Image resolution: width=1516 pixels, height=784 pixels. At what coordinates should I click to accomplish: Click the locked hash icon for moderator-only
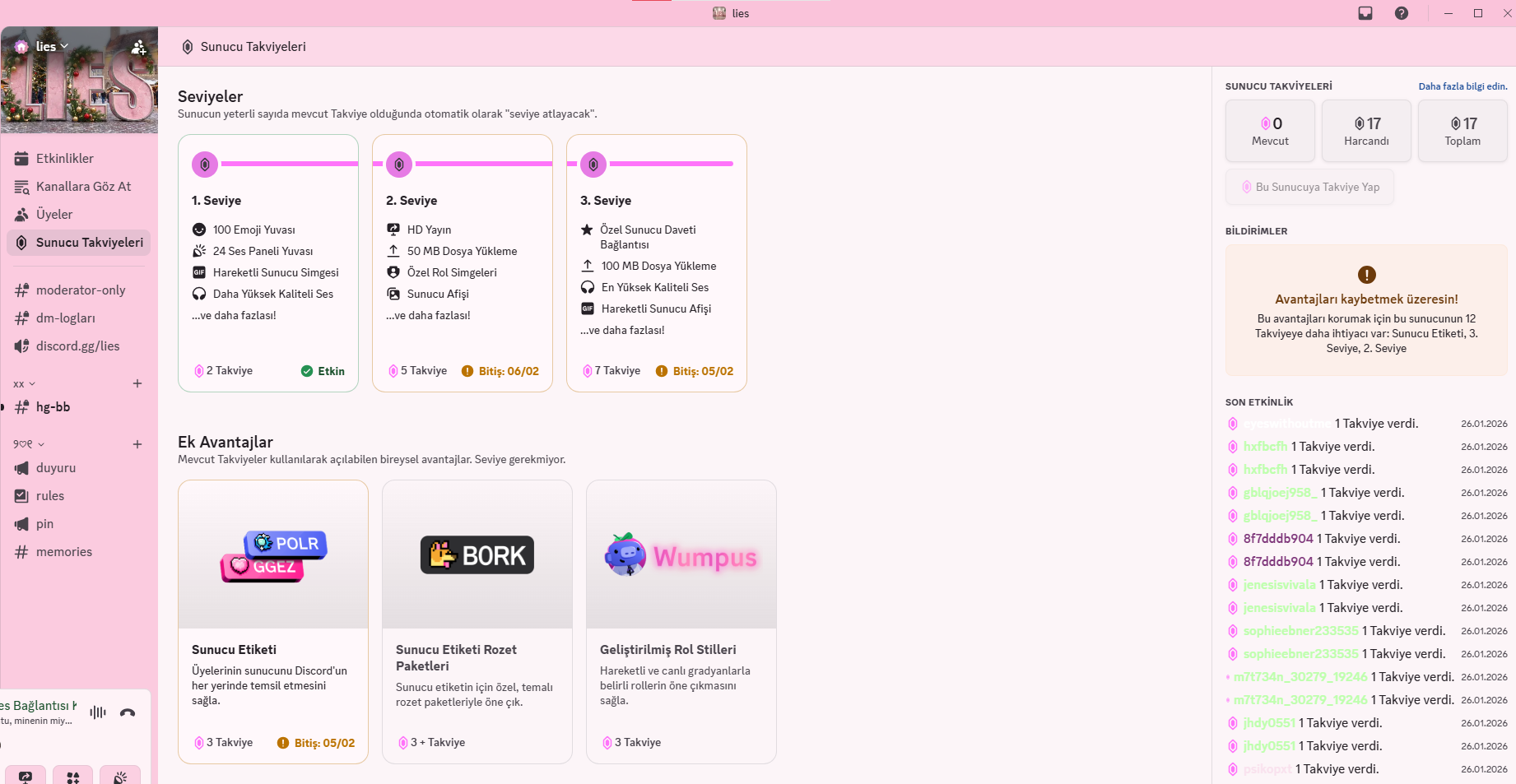tap(21, 290)
